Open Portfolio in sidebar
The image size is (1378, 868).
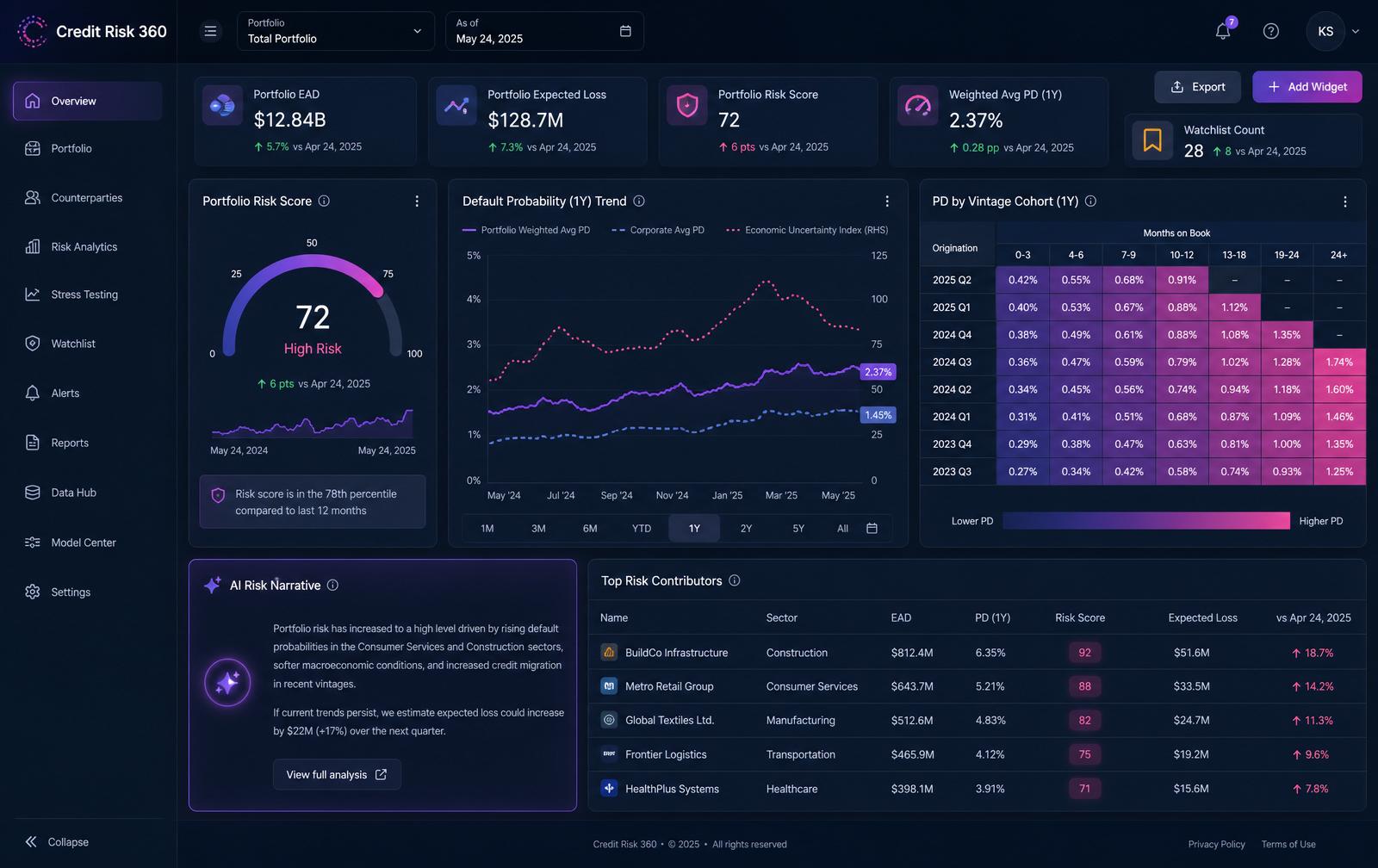88,148
